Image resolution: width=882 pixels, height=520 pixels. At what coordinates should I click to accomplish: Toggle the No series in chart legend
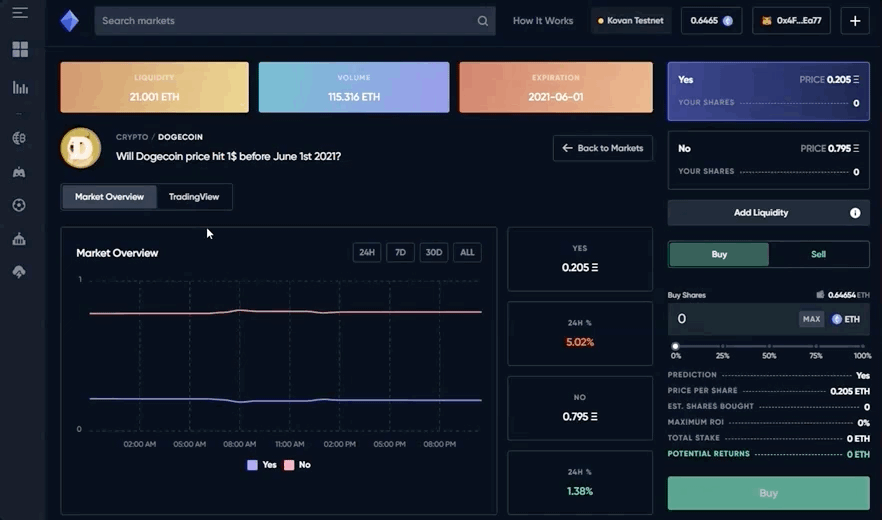pos(298,465)
